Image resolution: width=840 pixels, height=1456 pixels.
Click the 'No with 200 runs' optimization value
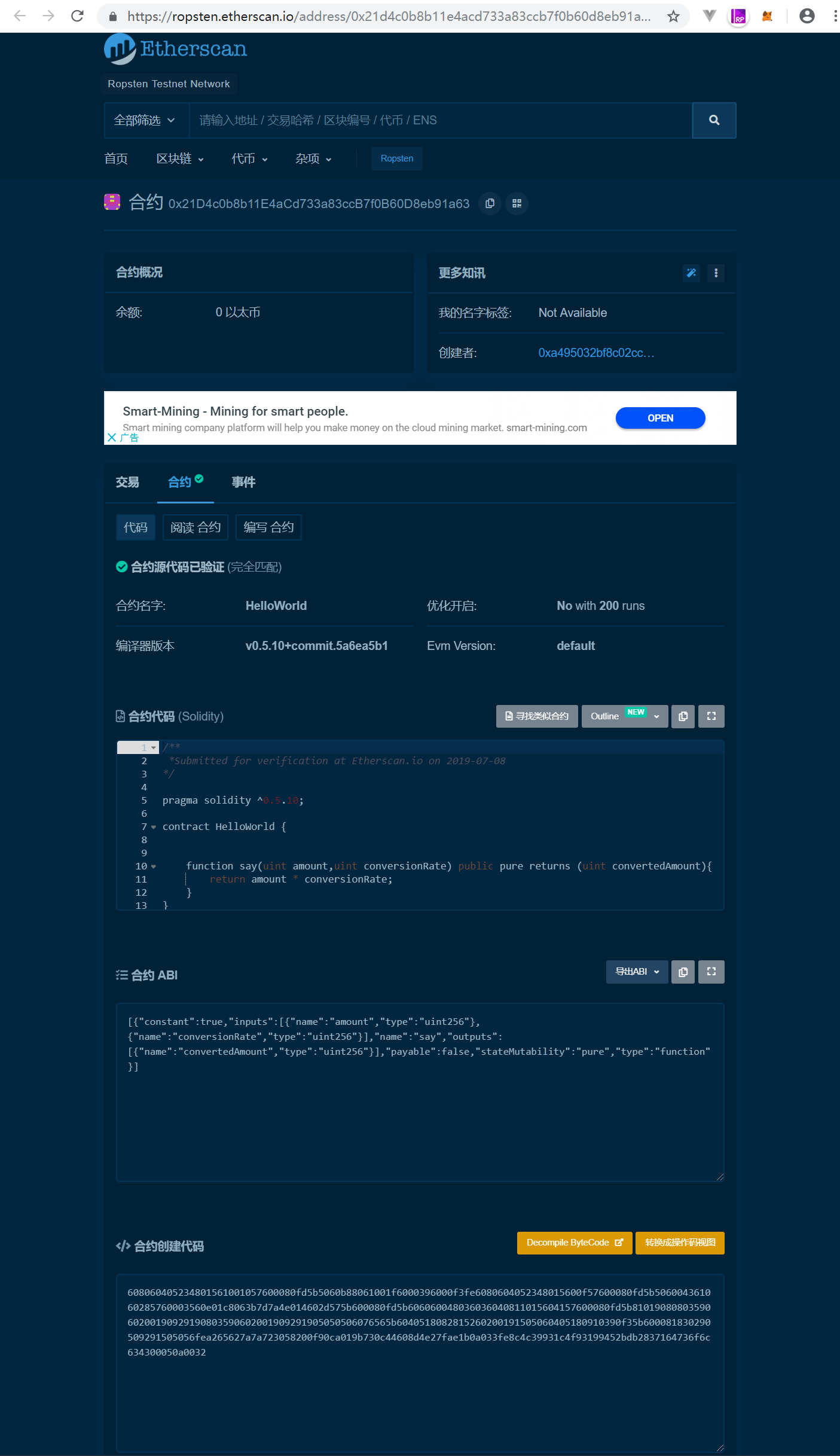tap(601, 606)
